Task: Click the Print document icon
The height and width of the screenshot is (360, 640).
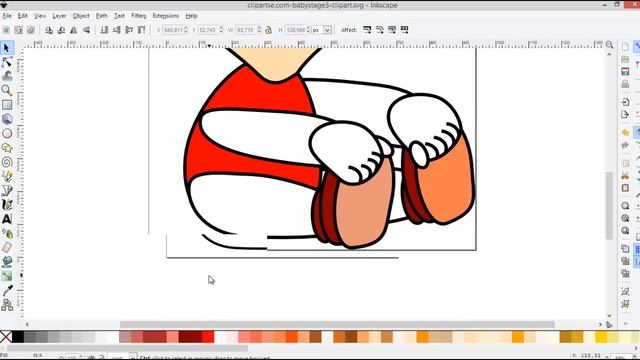Action: coord(625,84)
